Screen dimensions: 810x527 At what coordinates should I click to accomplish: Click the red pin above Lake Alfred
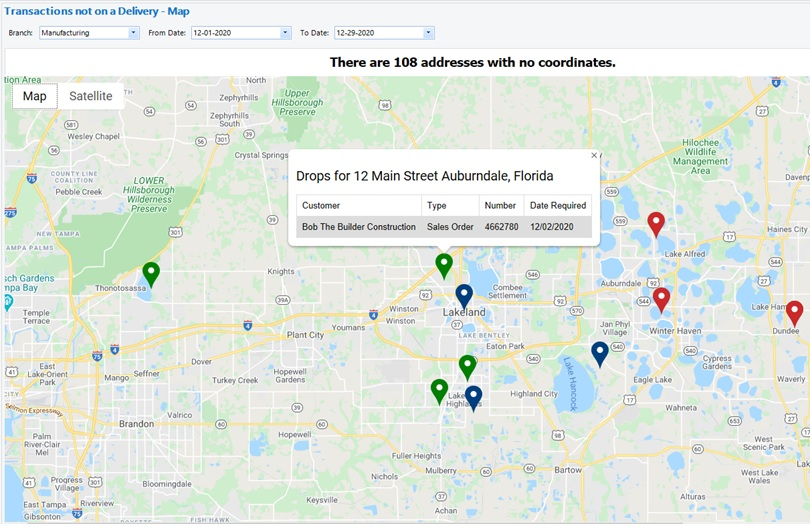tap(656, 223)
